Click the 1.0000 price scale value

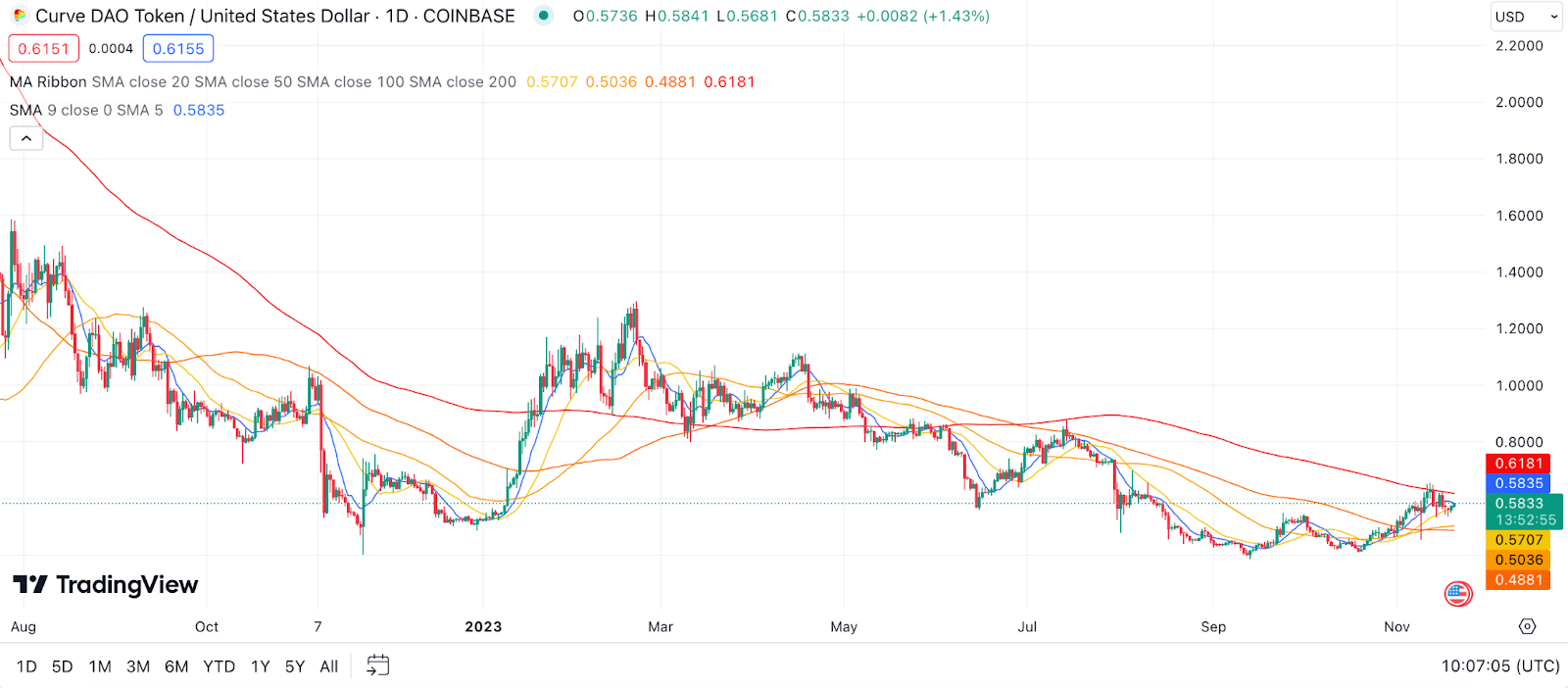click(1519, 386)
